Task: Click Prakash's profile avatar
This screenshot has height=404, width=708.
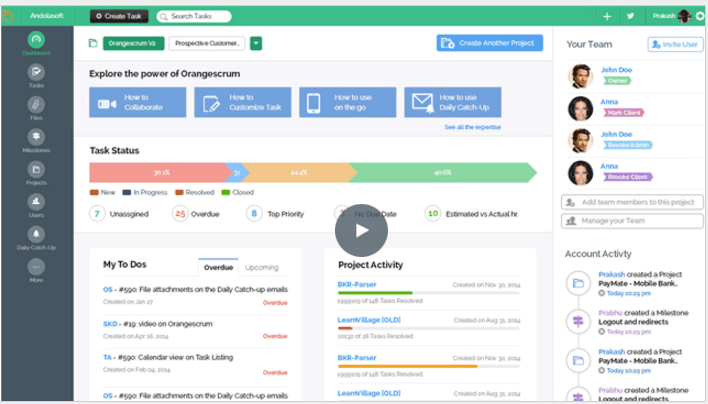Action: pos(685,16)
